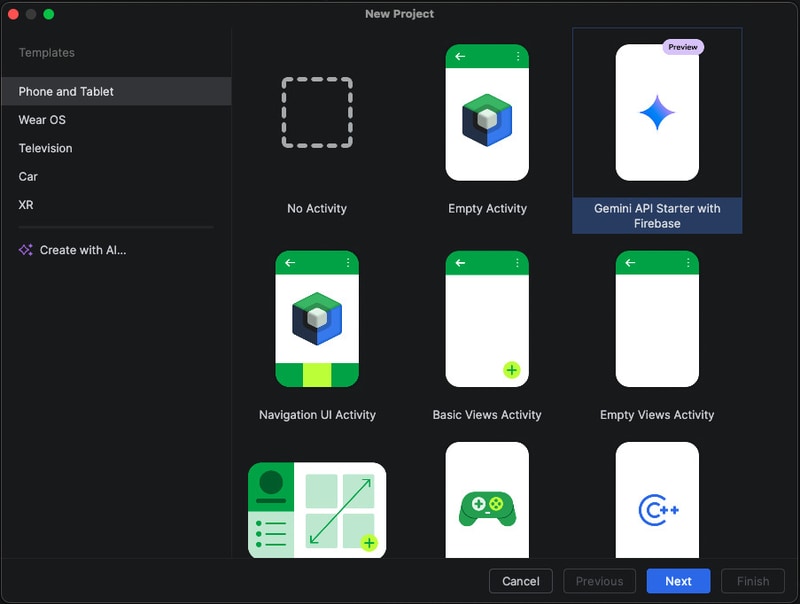Show Television templates
The width and height of the screenshot is (800, 604).
[45, 148]
